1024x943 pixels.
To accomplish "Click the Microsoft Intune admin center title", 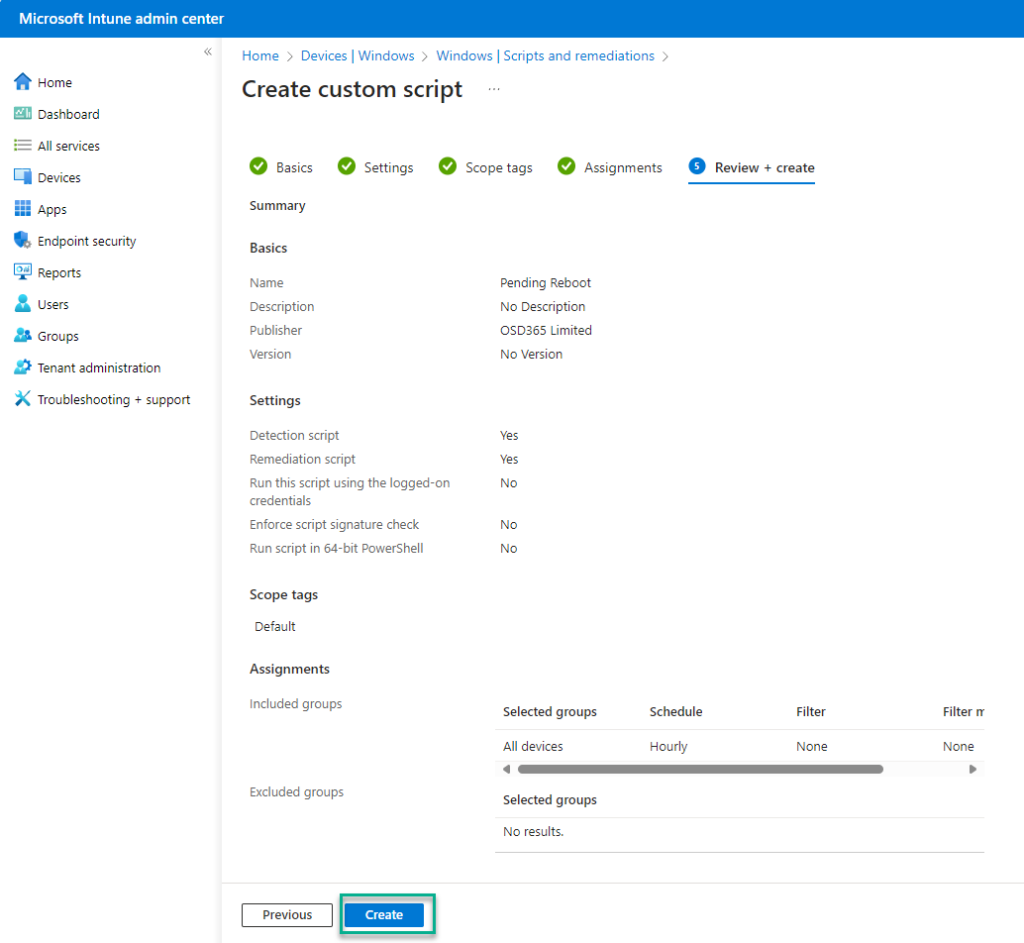I will [x=121, y=18].
